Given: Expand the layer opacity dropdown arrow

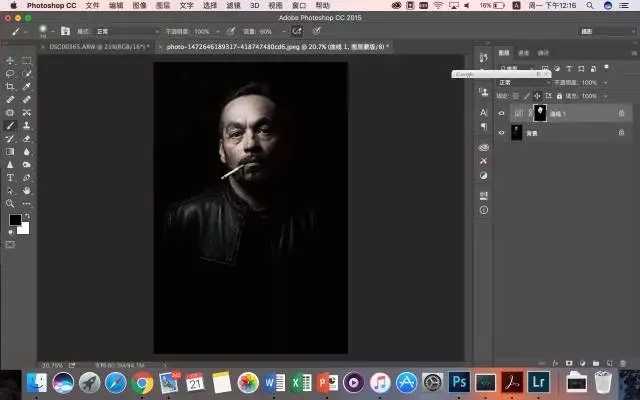Looking at the screenshot, I should tap(605, 82).
